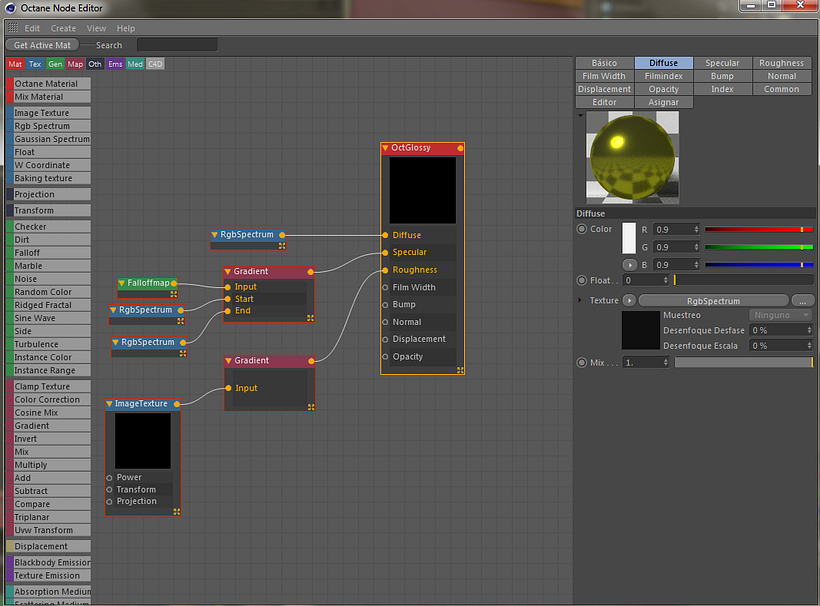The width and height of the screenshot is (820, 606).
Task: Toggle the blue Tex category filter
Action: coord(35,64)
